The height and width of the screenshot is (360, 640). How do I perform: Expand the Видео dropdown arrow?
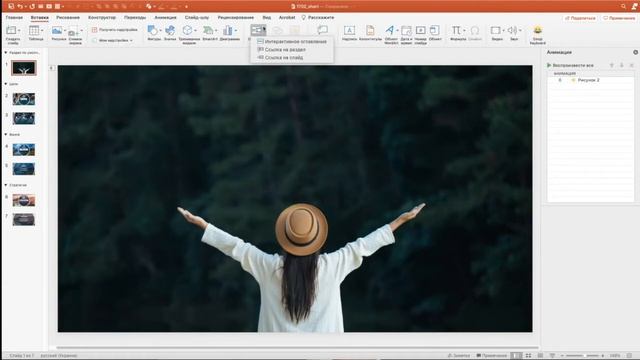click(x=503, y=31)
